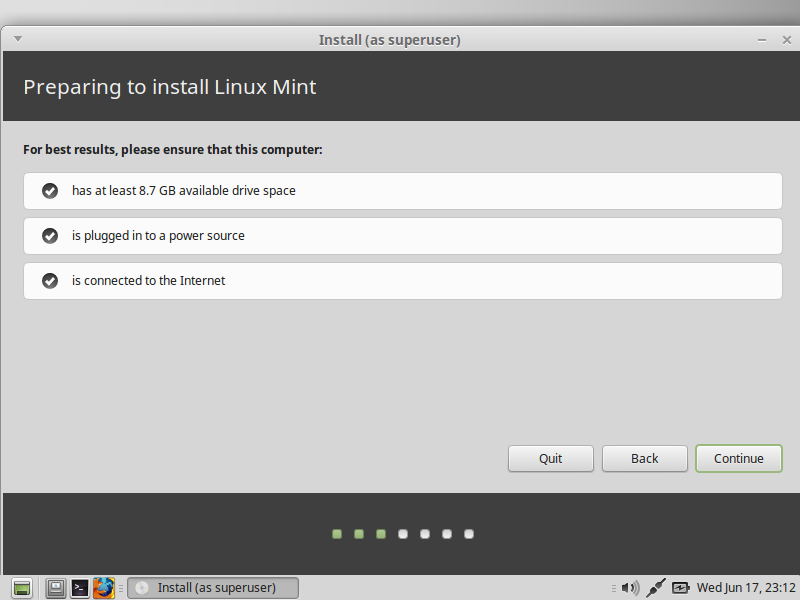This screenshot has width=800, height=600.
Task: Go back with the Back button
Action: tap(644, 458)
